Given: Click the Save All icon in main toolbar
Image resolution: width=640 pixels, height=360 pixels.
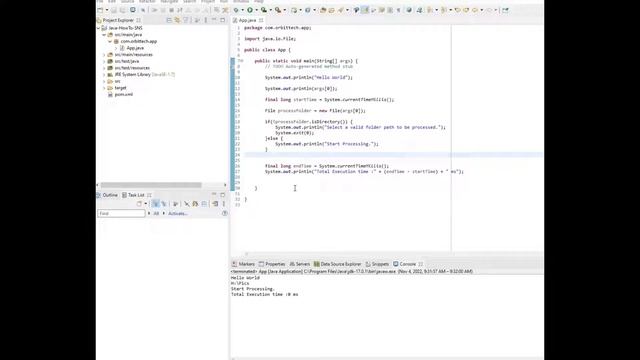Looking at the screenshot, I should point(123,10).
